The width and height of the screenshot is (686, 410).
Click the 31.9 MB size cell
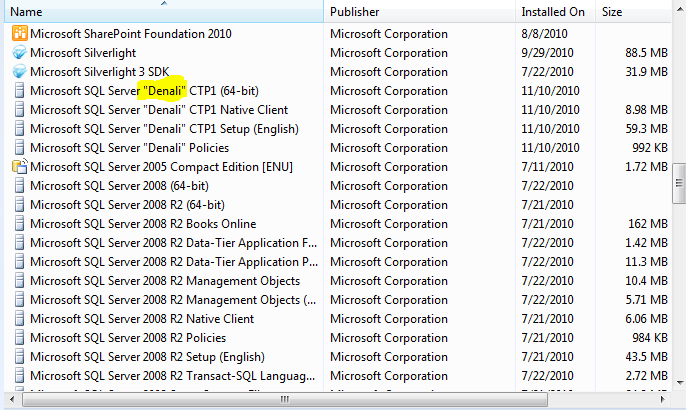[646, 72]
